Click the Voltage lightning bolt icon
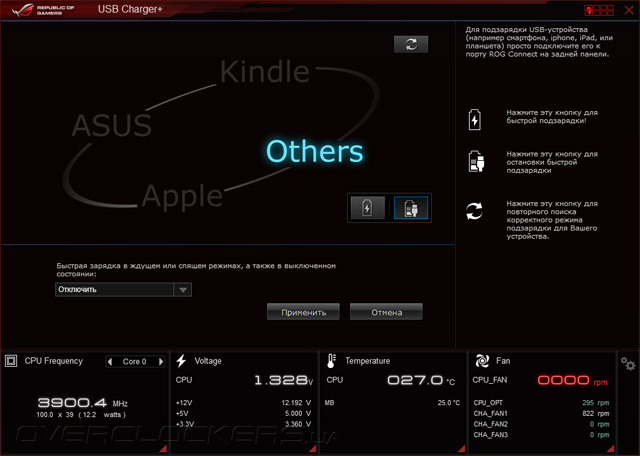Viewport: 640px width, 456px height. click(x=181, y=361)
